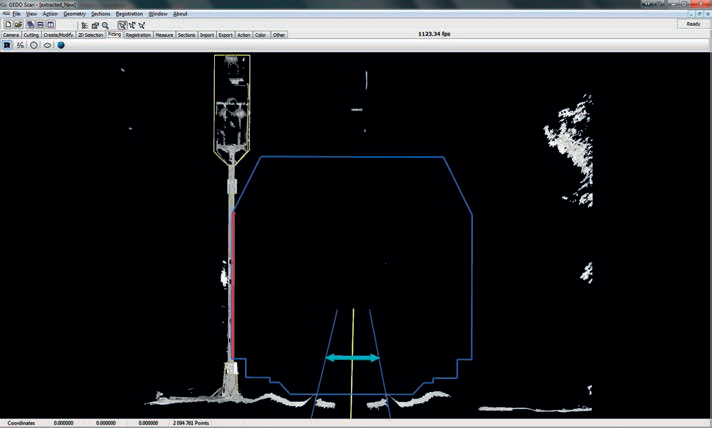Viewport: 712px width, 428px height.
Task: Select the circle fitting tool icon
Action: pos(34,45)
